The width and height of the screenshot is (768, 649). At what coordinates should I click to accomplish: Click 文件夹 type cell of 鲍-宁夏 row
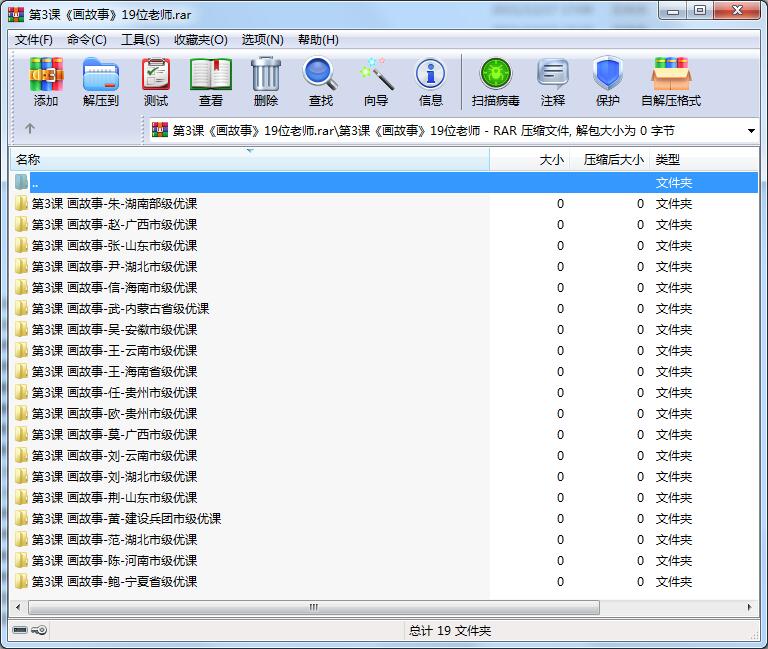click(674, 582)
